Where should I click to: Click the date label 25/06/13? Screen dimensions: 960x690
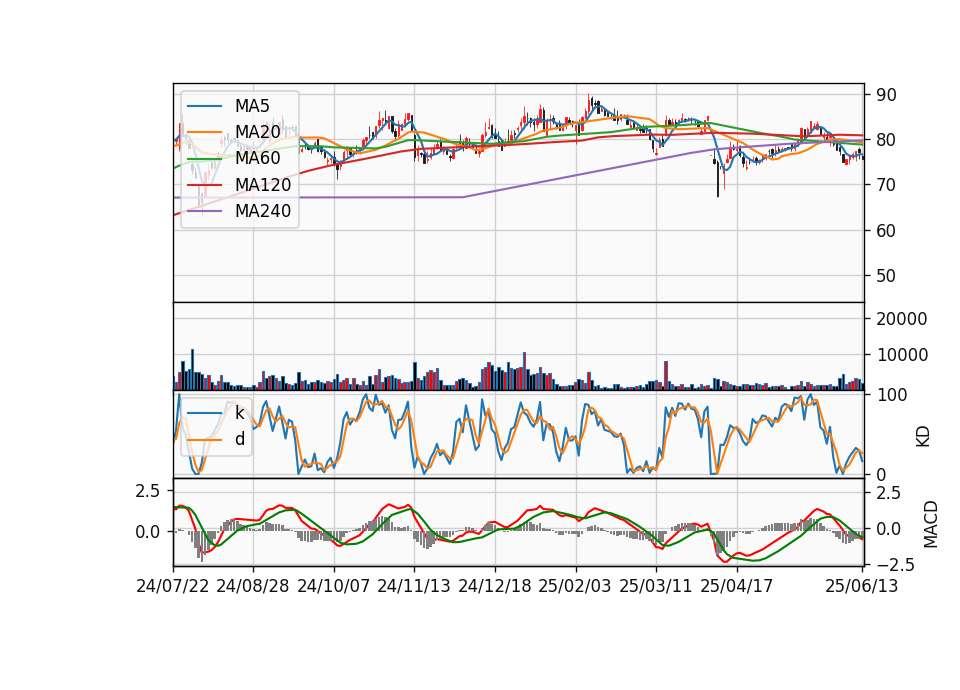862,586
